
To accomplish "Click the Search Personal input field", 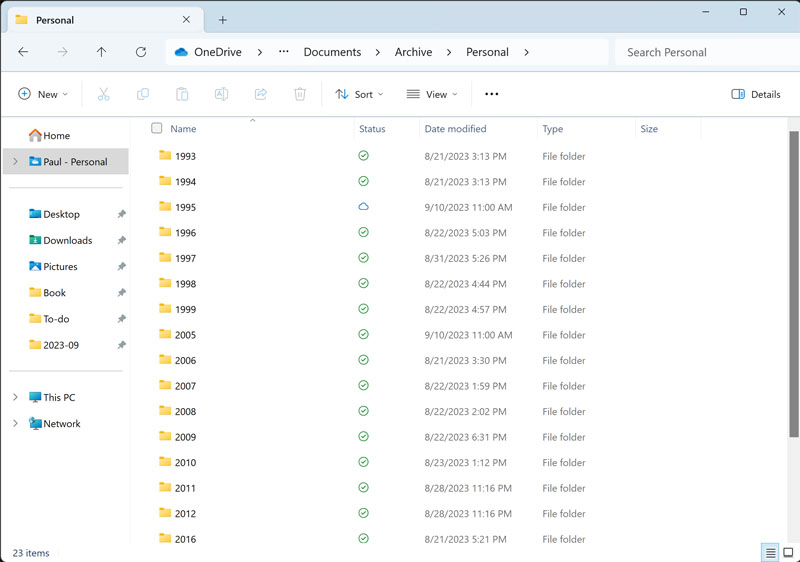I will (705, 52).
